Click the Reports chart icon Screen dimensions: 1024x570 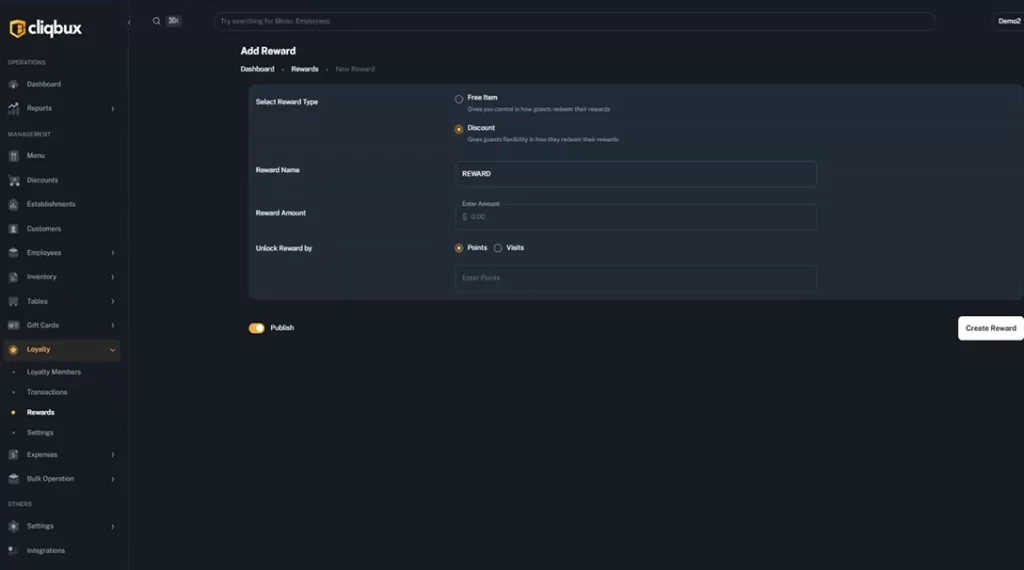point(14,108)
